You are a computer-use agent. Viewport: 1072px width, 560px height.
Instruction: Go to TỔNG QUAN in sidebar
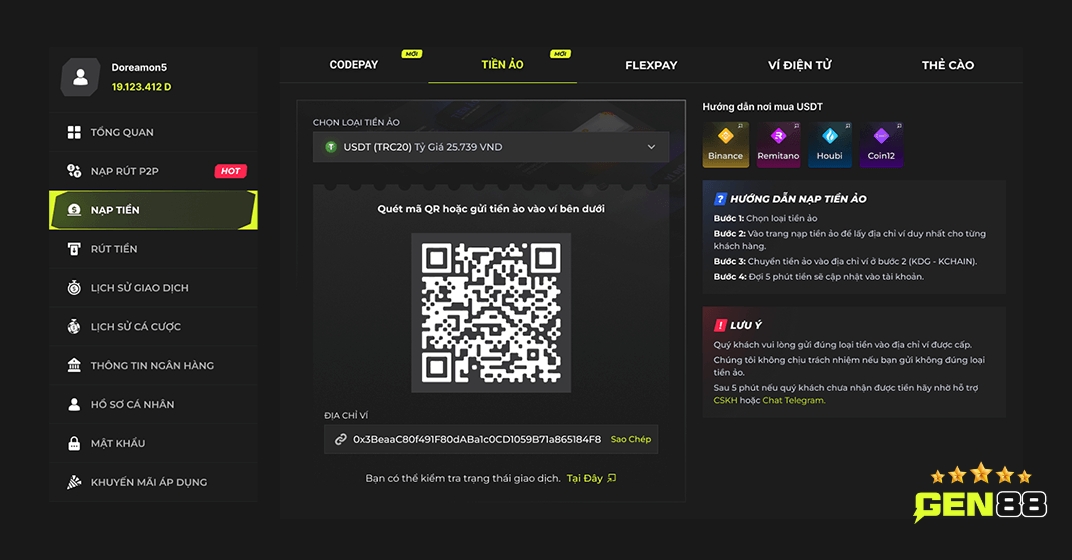pos(153,132)
